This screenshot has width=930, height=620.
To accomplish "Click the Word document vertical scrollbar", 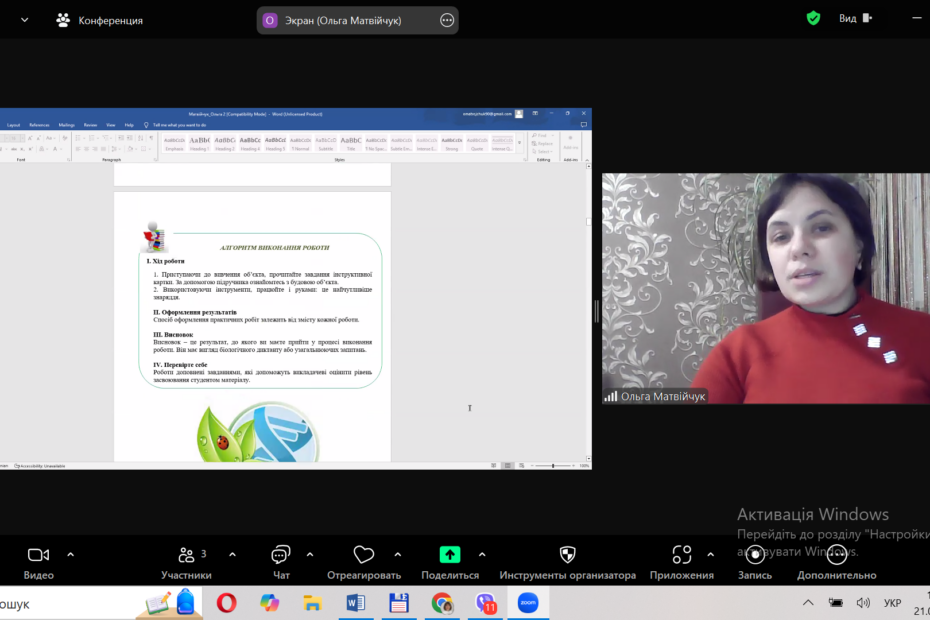I will click(588, 312).
